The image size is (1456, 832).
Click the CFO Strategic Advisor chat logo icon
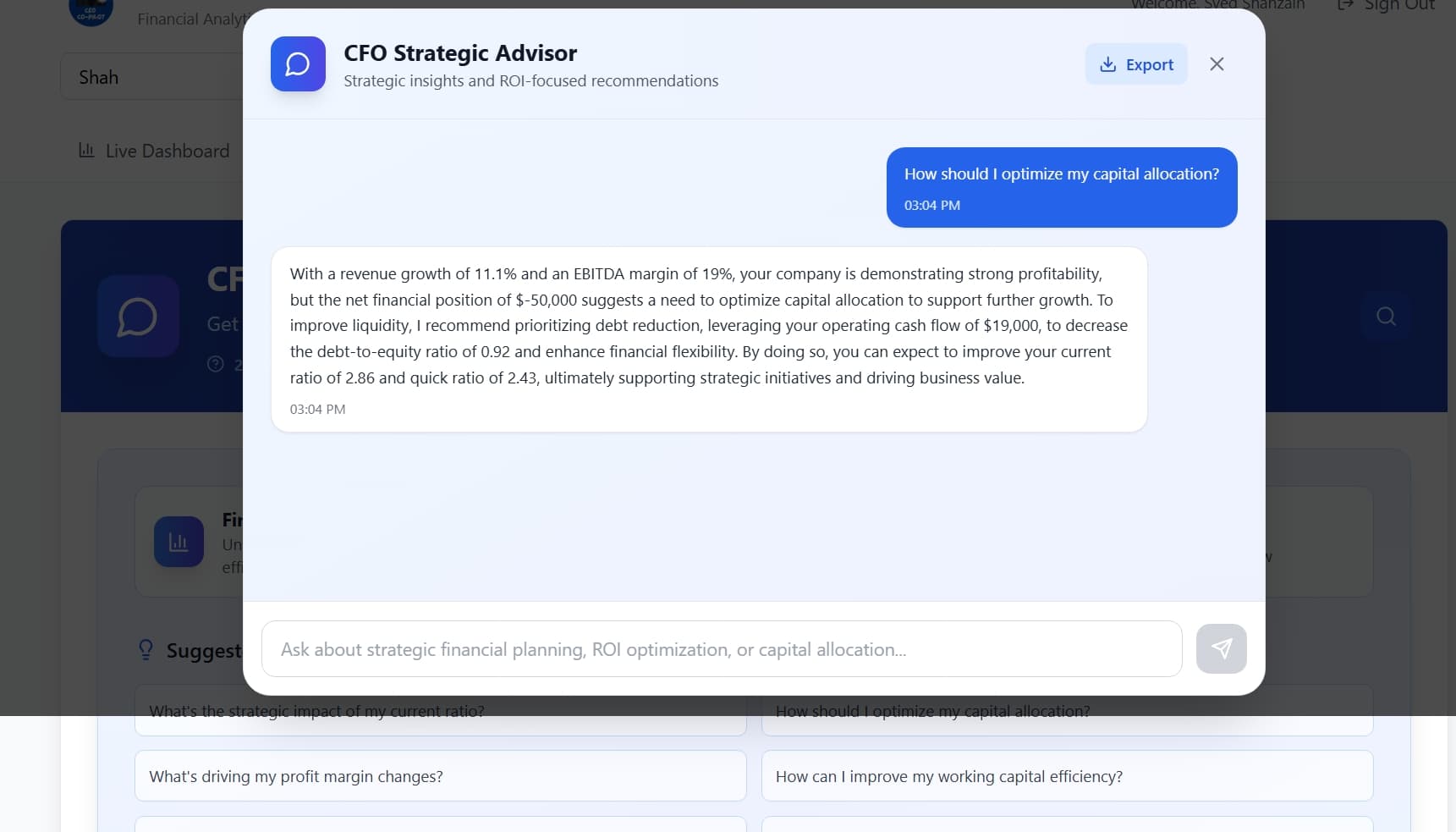[x=298, y=64]
